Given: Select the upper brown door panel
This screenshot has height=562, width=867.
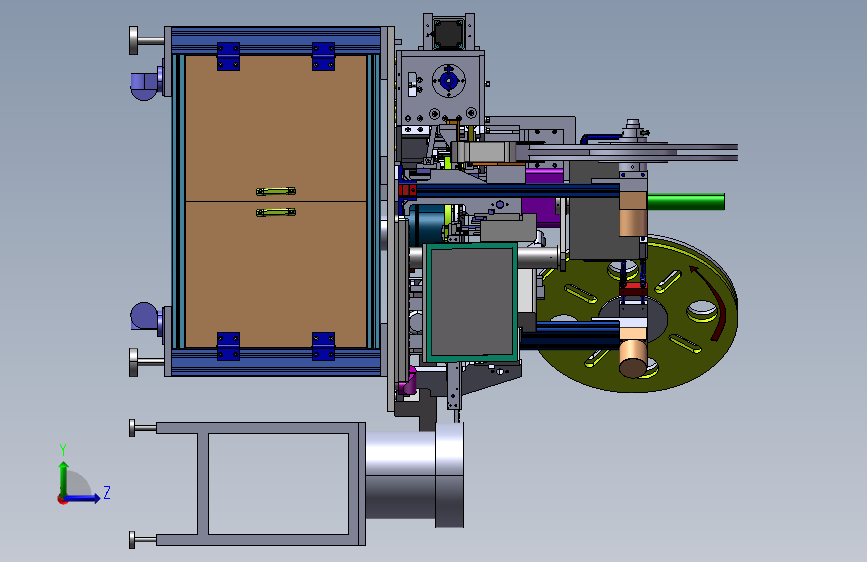Looking at the screenshot, I should [x=275, y=128].
